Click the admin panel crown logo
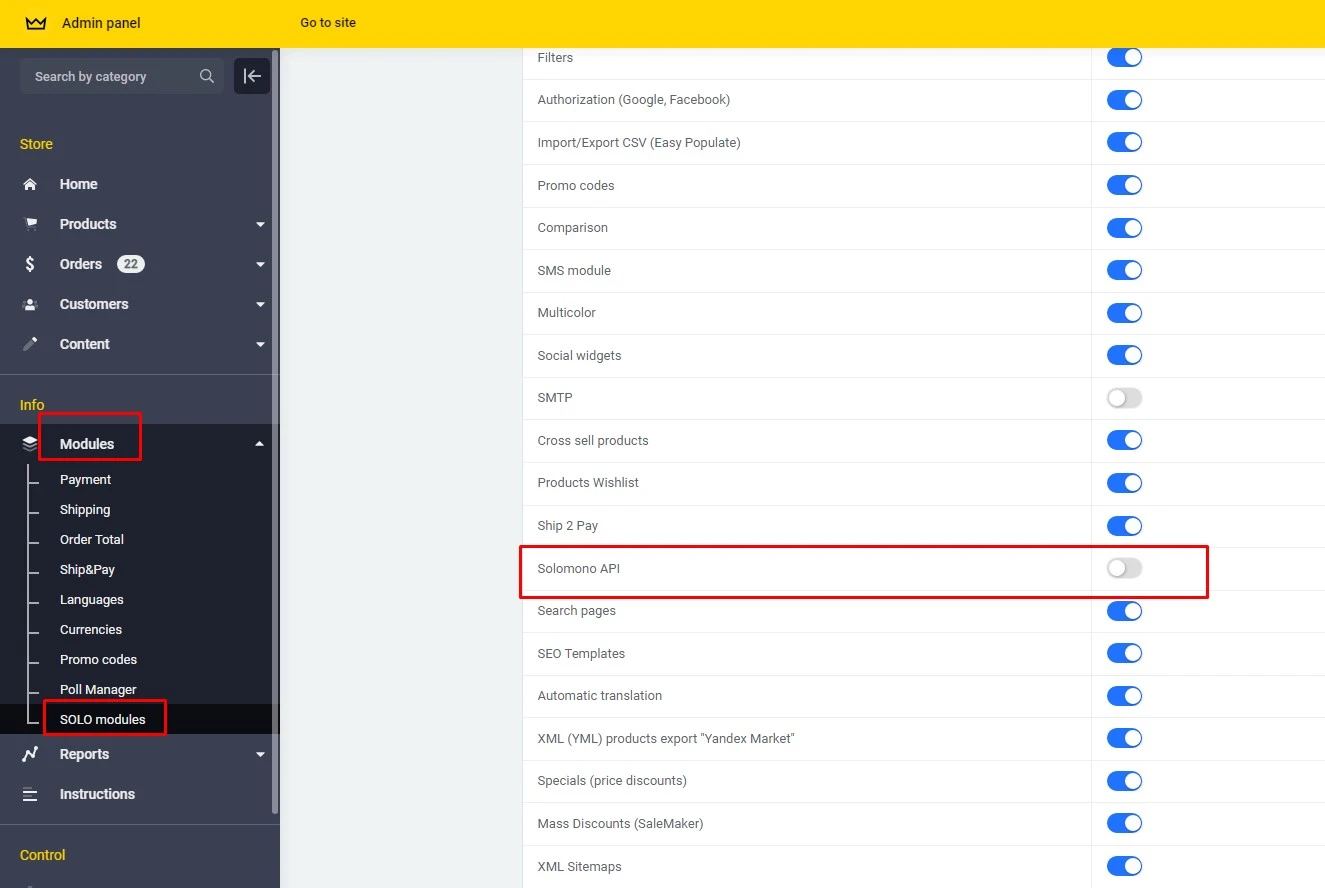This screenshot has width=1325, height=888. pyautogui.click(x=35, y=22)
